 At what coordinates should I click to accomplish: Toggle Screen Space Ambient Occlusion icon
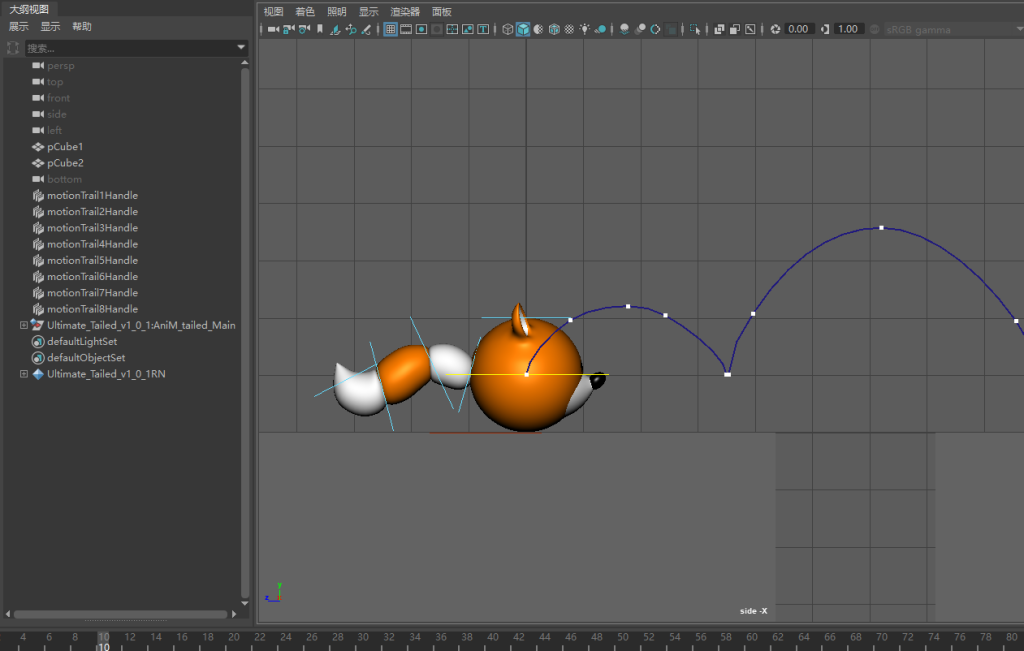coord(624,29)
